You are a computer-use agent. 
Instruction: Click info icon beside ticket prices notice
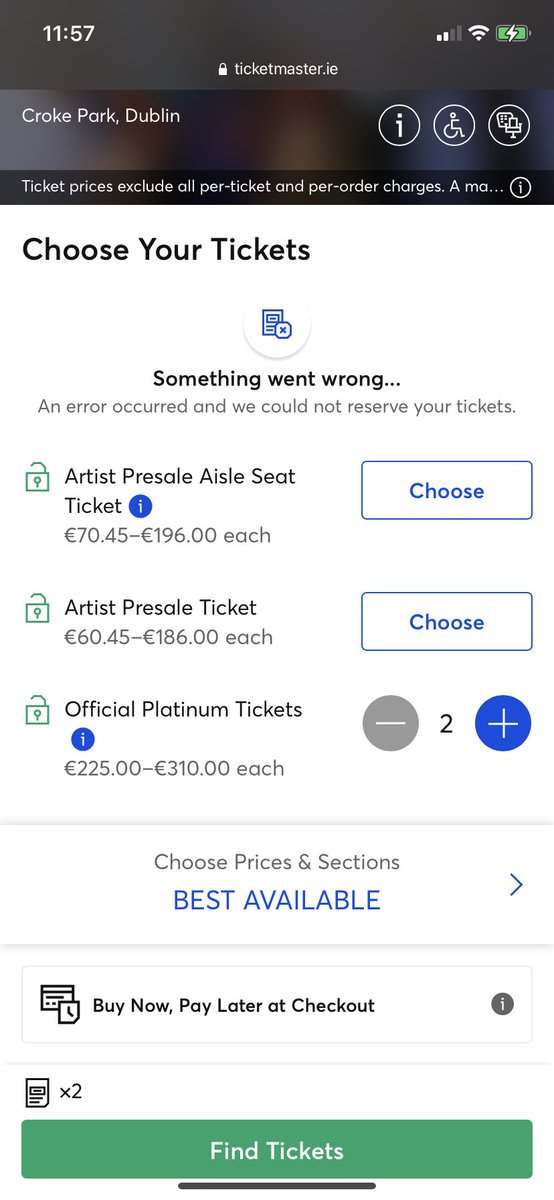pyautogui.click(x=520, y=187)
